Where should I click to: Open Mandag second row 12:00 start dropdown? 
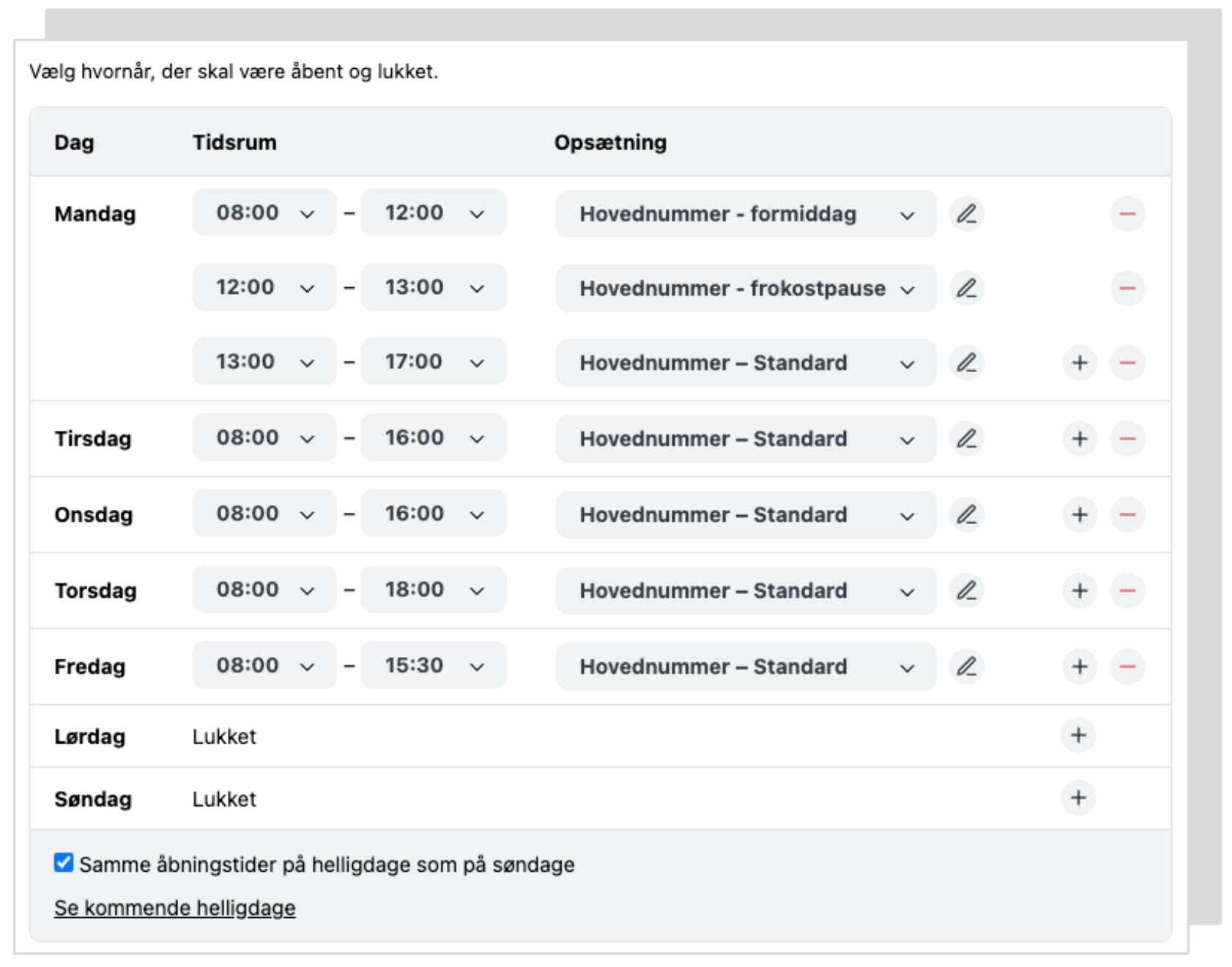[x=264, y=287]
